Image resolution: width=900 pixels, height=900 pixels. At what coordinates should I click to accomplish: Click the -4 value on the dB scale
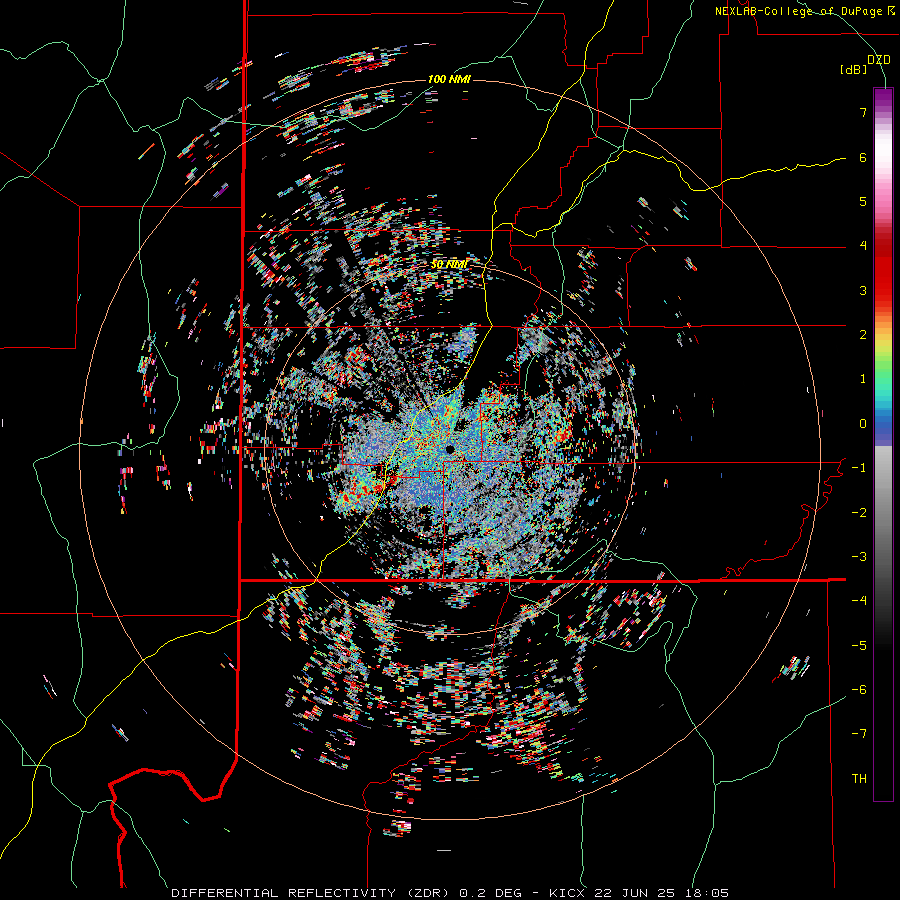coord(859,601)
